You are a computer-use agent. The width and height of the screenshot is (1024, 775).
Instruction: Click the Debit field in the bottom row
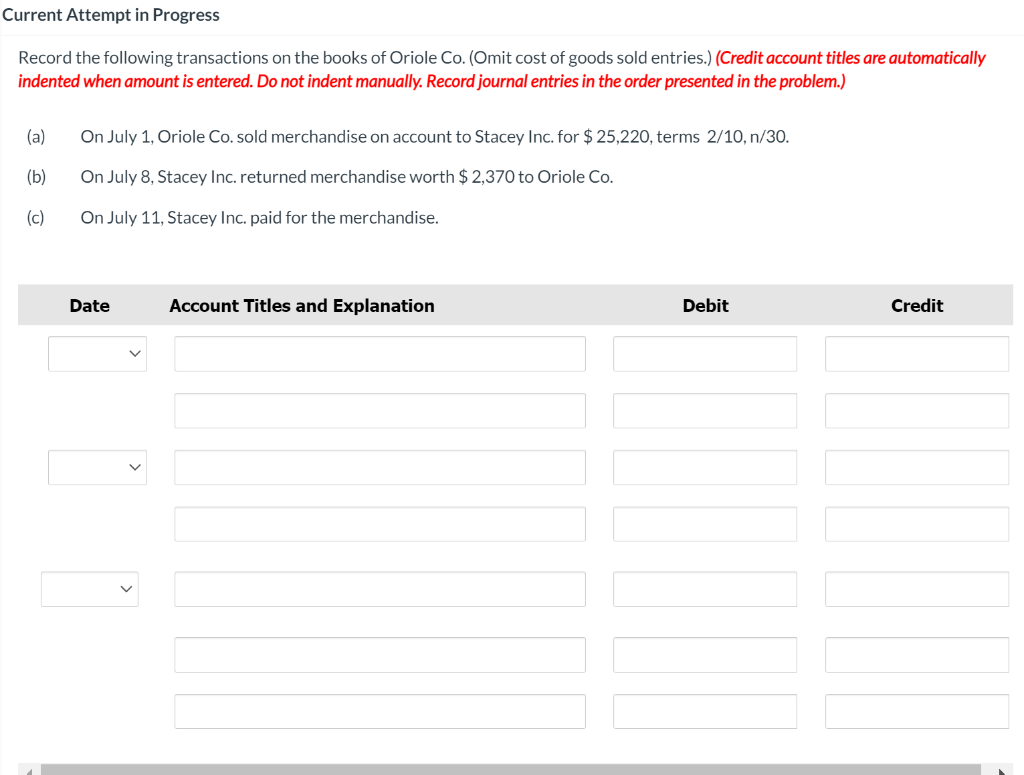point(705,711)
